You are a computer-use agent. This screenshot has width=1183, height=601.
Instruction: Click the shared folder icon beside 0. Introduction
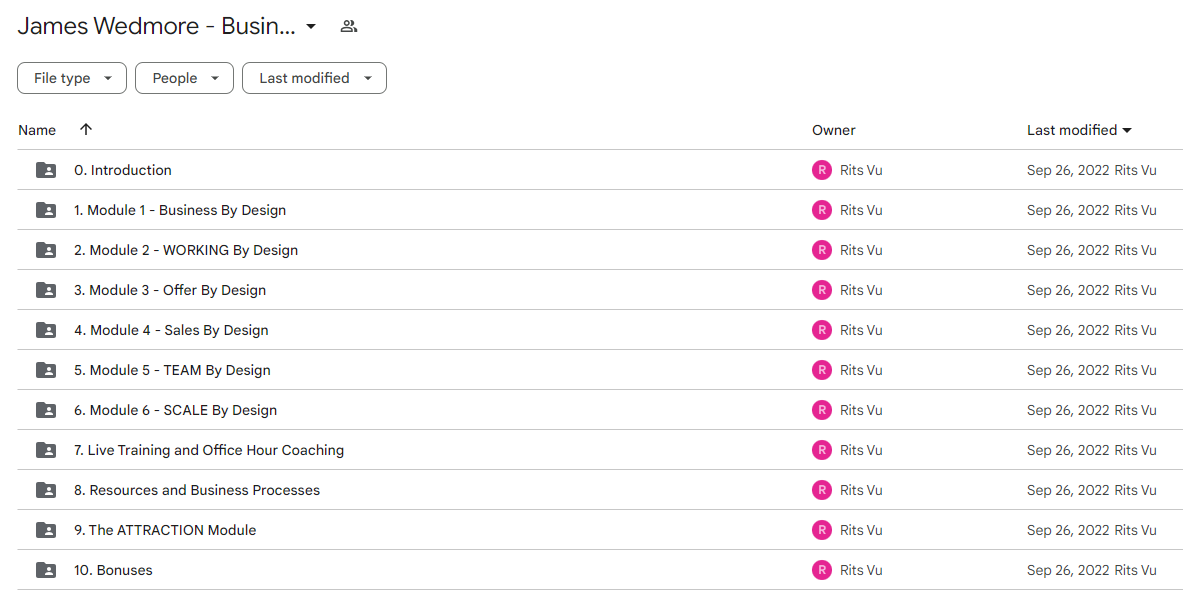pyautogui.click(x=46, y=170)
